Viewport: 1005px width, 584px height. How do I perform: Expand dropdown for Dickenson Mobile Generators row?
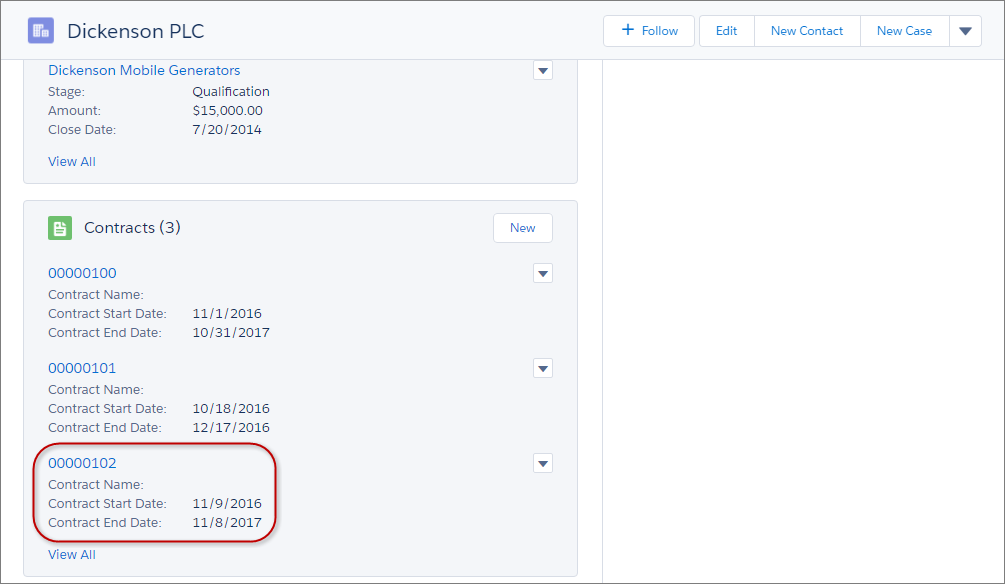[x=543, y=71]
